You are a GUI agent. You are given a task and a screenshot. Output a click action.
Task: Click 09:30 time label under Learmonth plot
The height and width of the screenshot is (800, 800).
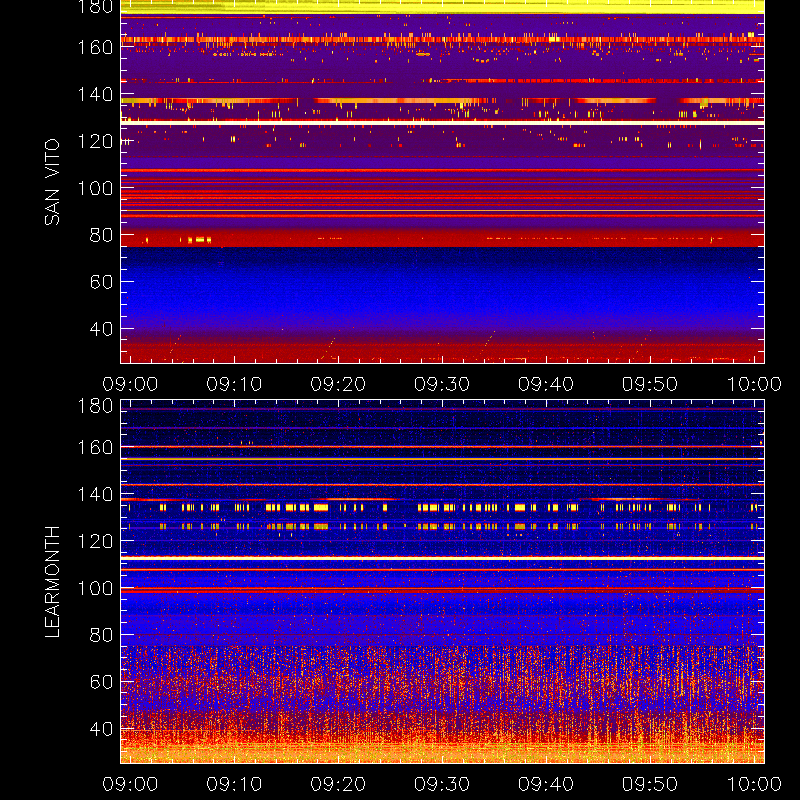click(442, 784)
